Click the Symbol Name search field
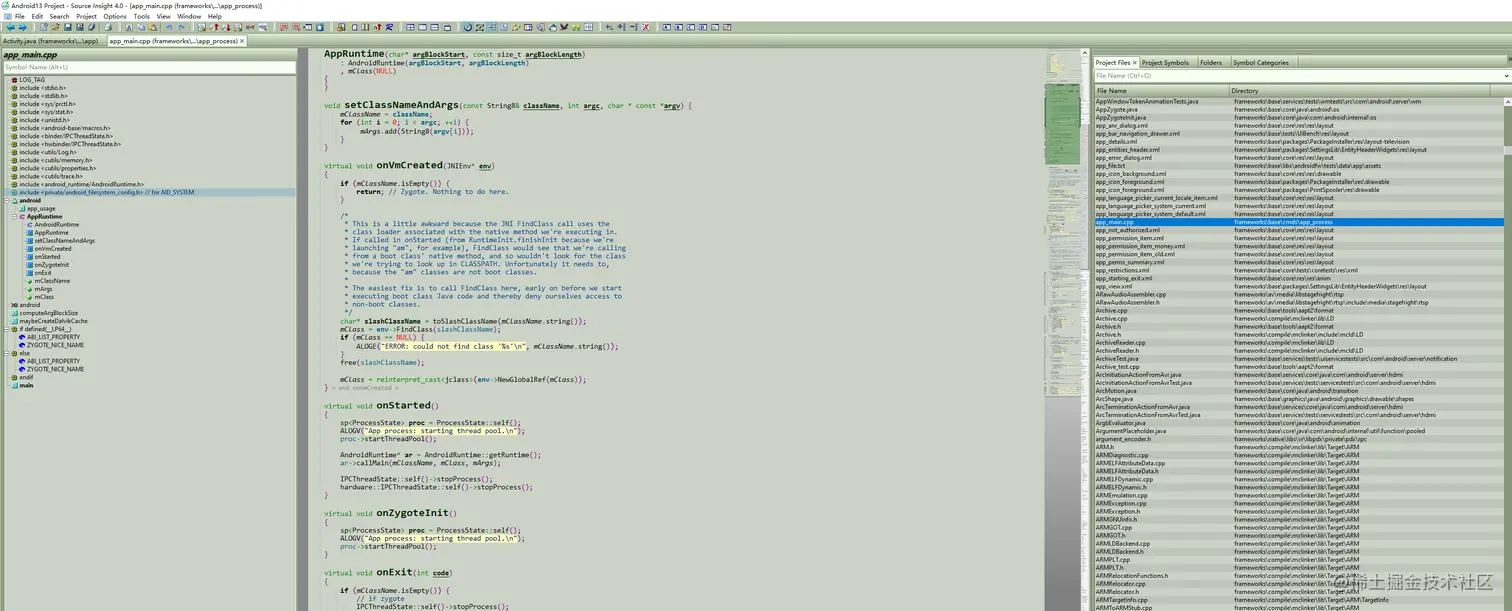1512x611 pixels. pos(149,67)
